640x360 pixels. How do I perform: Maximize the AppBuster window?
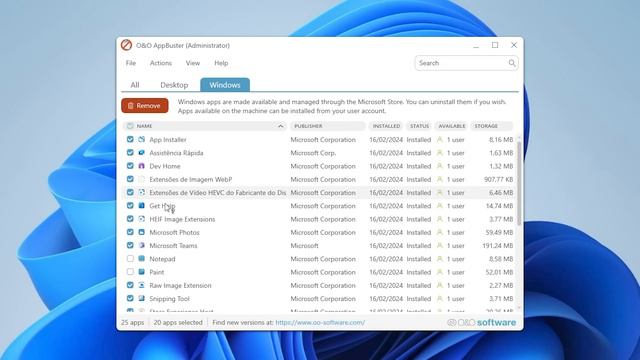[x=495, y=45]
